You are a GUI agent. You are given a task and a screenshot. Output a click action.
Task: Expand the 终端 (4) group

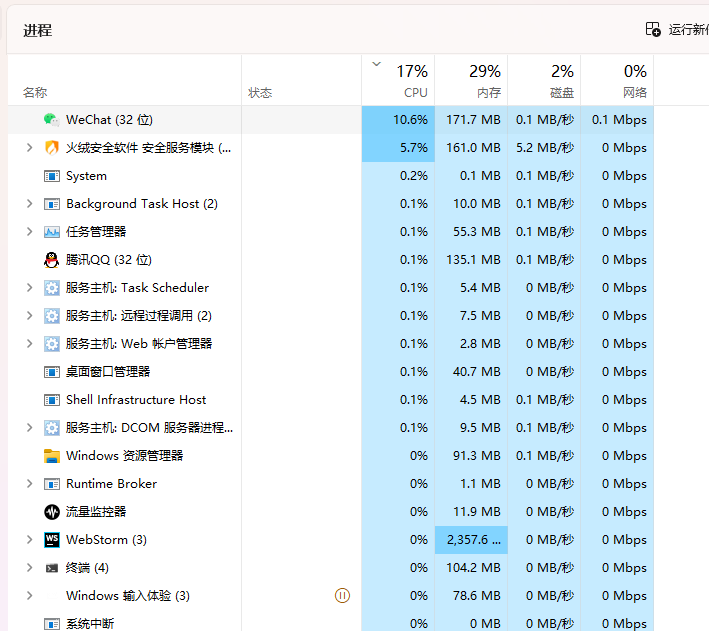tap(29, 568)
